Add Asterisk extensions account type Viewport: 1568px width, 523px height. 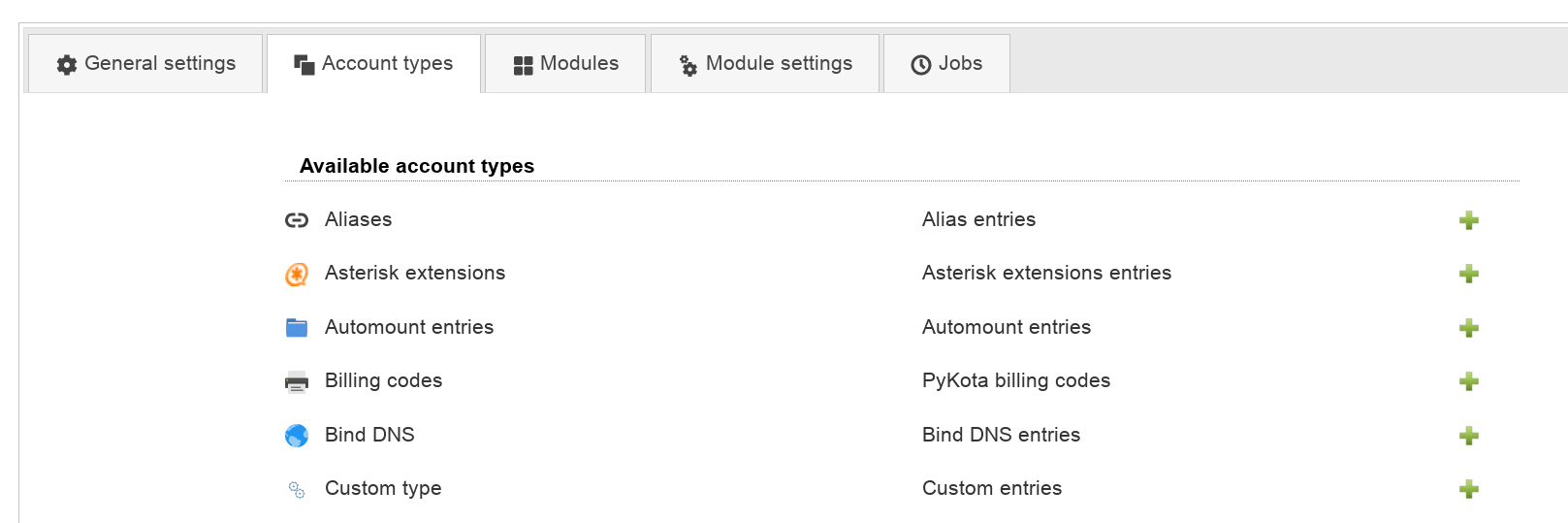1468,274
